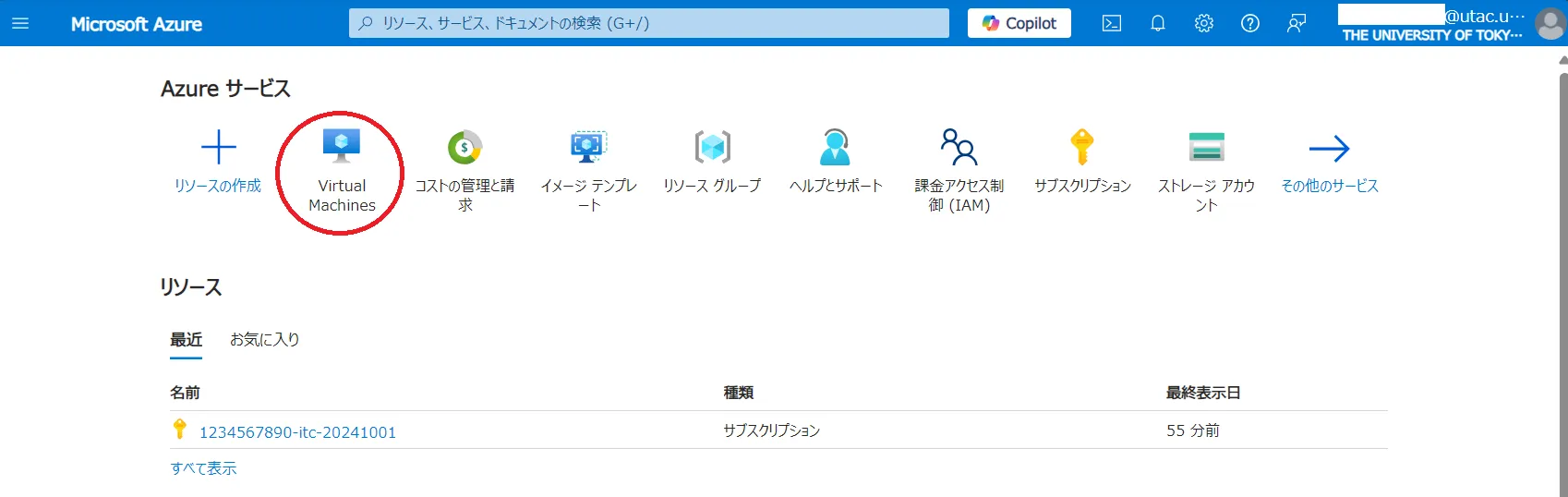Open the Virtual Machines service
The height and width of the screenshot is (497, 1568).
tap(342, 148)
